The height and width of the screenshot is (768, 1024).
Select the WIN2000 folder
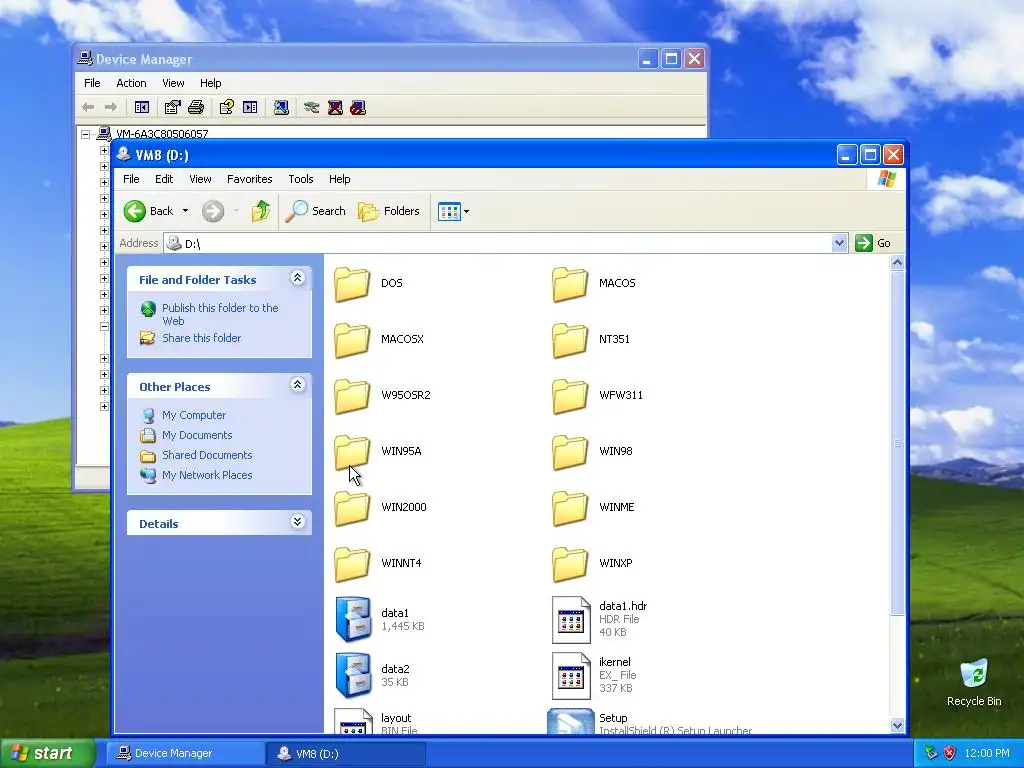click(380, 508)
